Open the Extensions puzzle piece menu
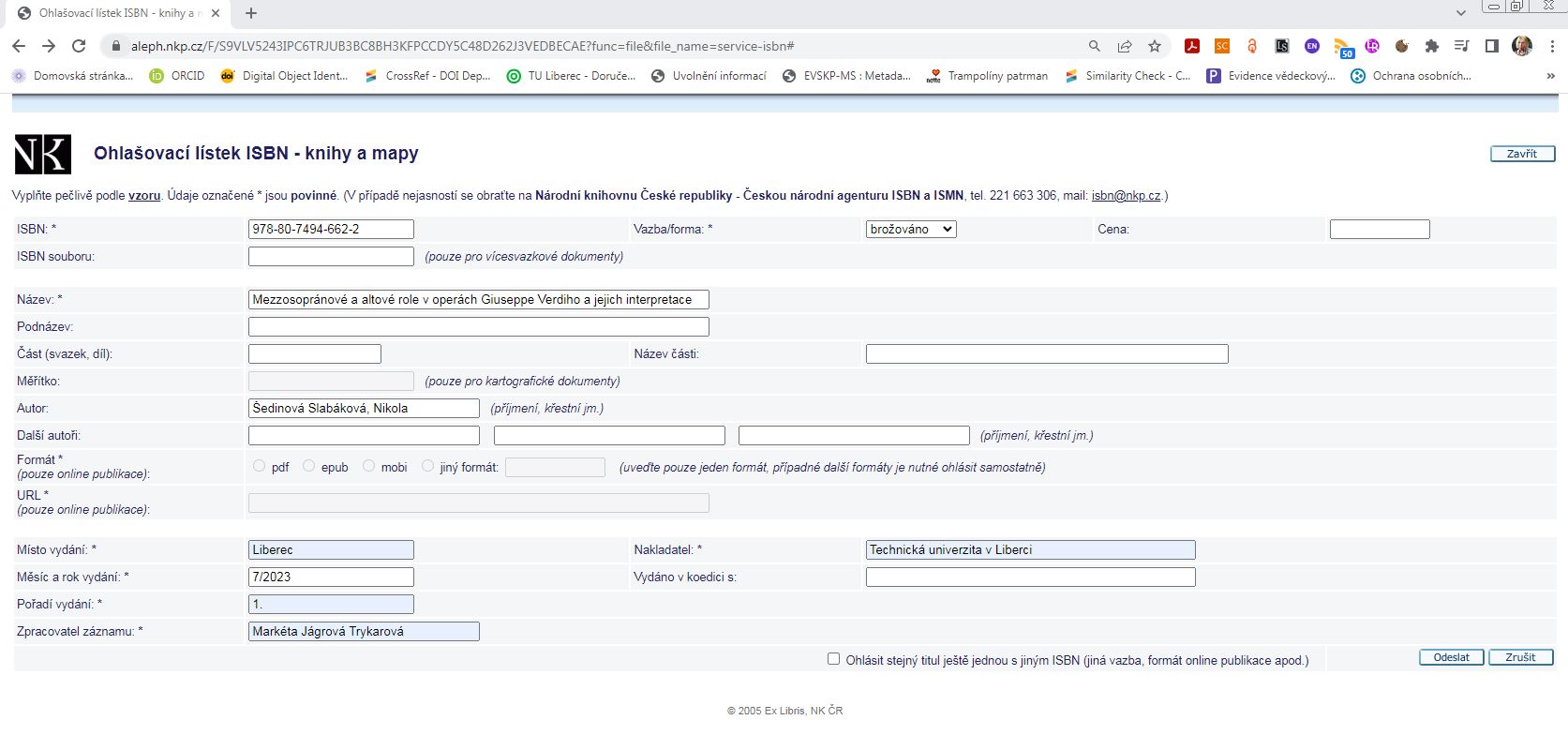Image resolution: width=1568 pixels, height=735 pixels. point(1431,46)
